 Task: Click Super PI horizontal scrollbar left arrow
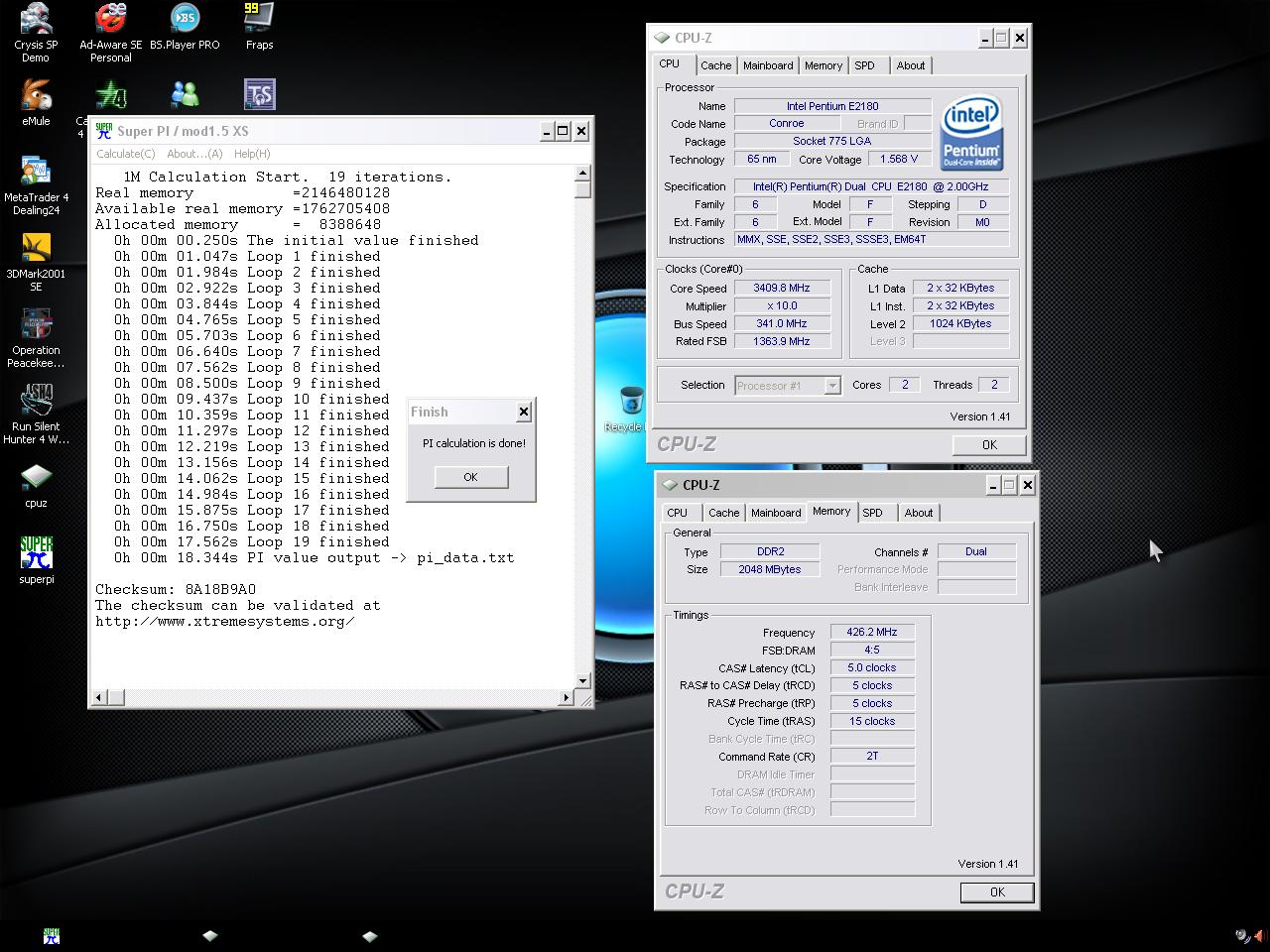pyautogui.click(x=98, y=697)
